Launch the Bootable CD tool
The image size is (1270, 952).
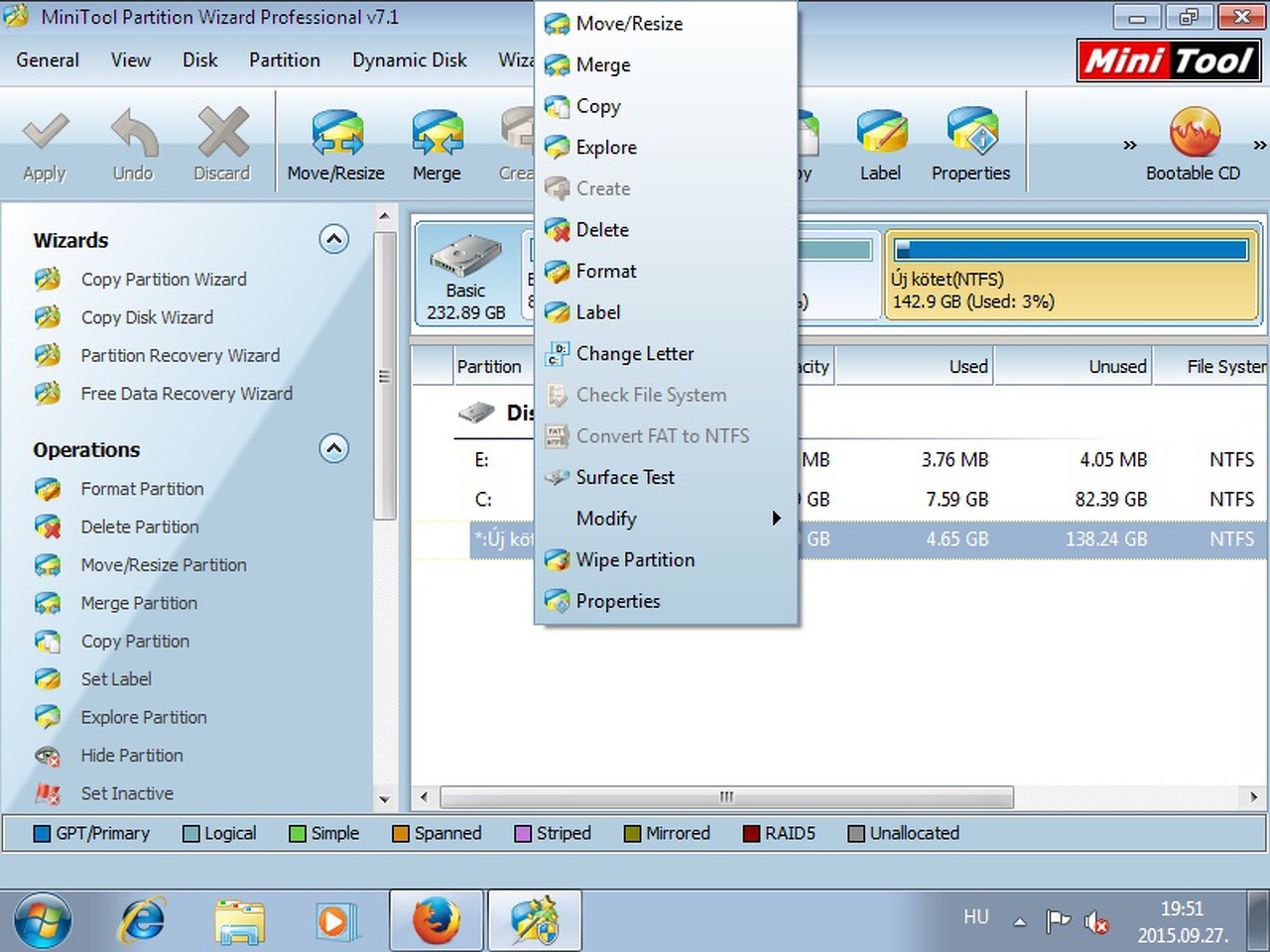[x=1194, y=145]
